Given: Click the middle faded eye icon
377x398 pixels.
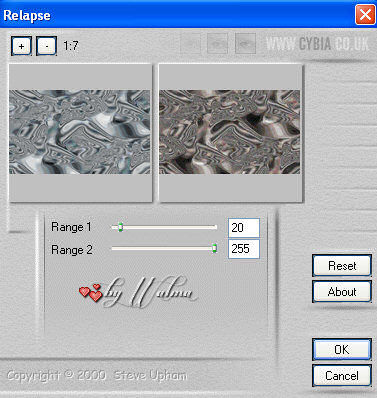Looking at the screenshot, I should [x=217, y=44].
